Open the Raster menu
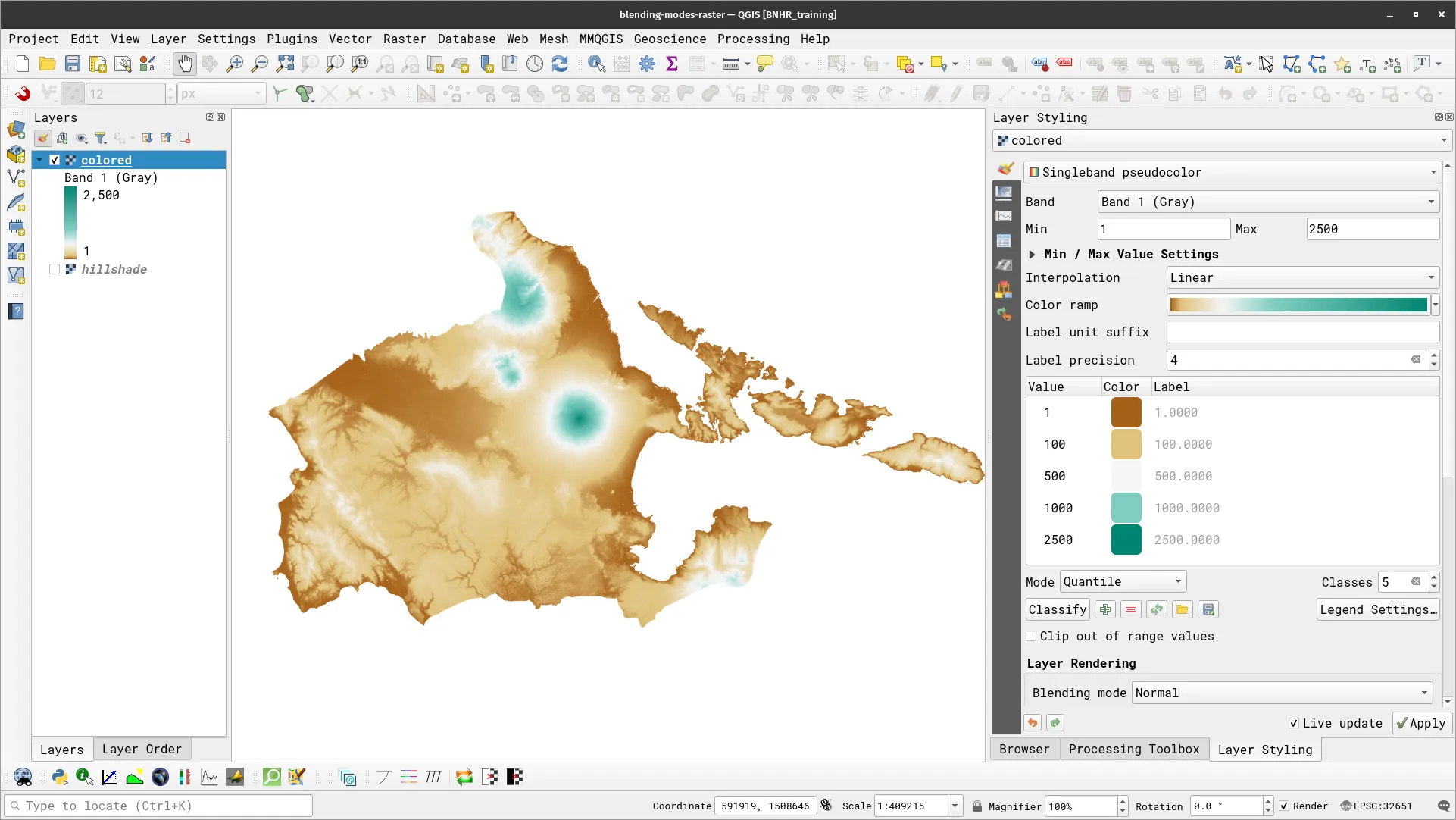The image size is (1456, 820). click(x=404, y=39)
